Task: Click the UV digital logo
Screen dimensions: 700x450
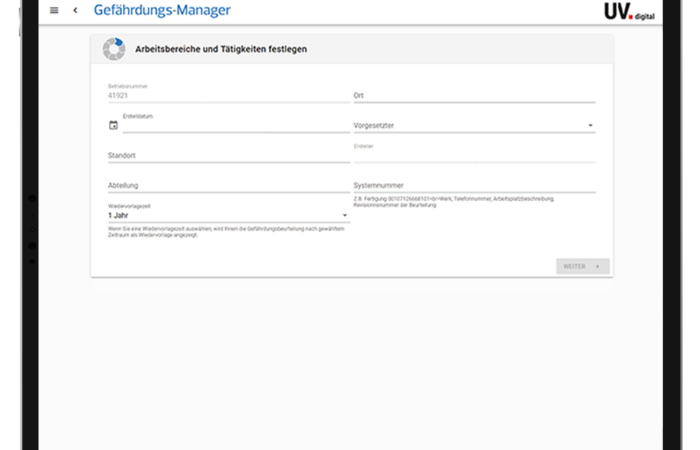Action: coord(629,12)
